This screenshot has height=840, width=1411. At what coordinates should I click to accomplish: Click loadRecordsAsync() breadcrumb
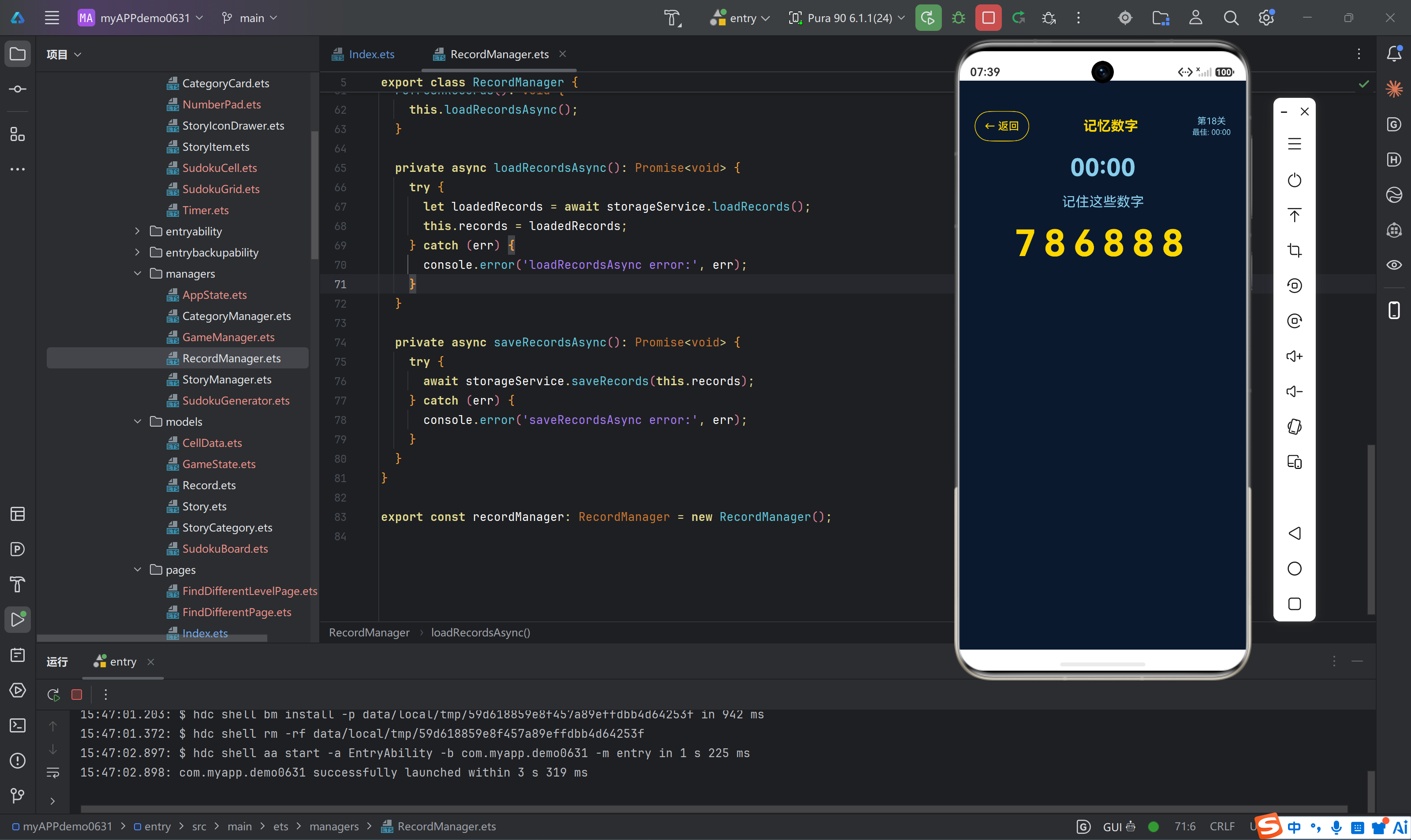pyautogui.click(x=481, y=632)
